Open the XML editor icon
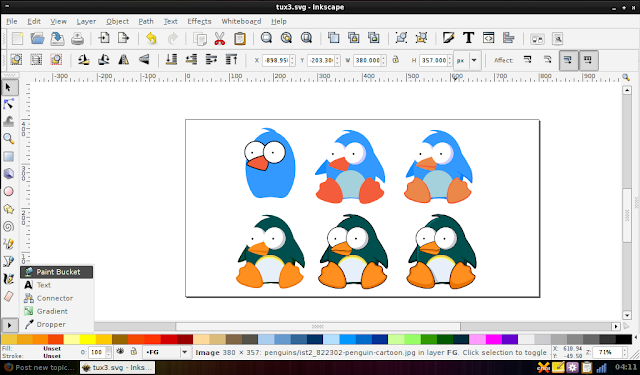This screenshot has width=640, height=375. coord(489,38)
